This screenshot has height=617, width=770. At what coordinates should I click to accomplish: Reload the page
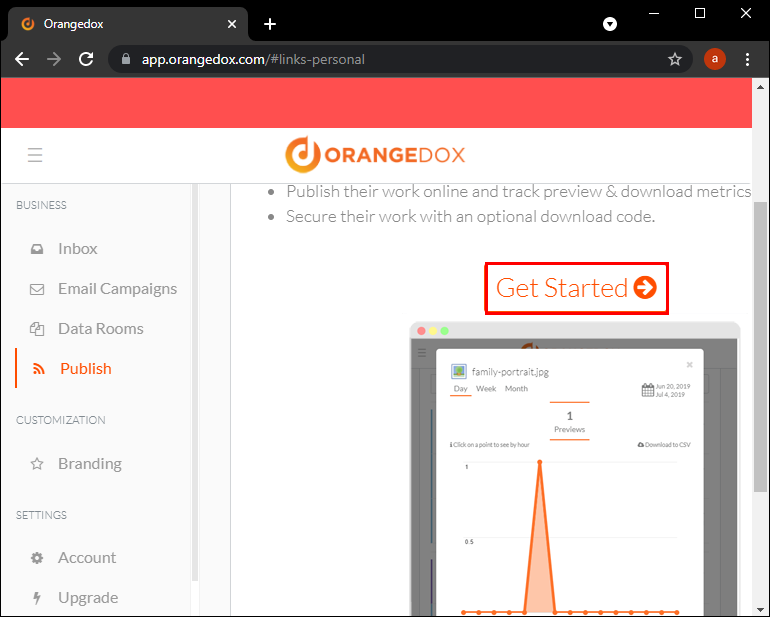point(86,59)
